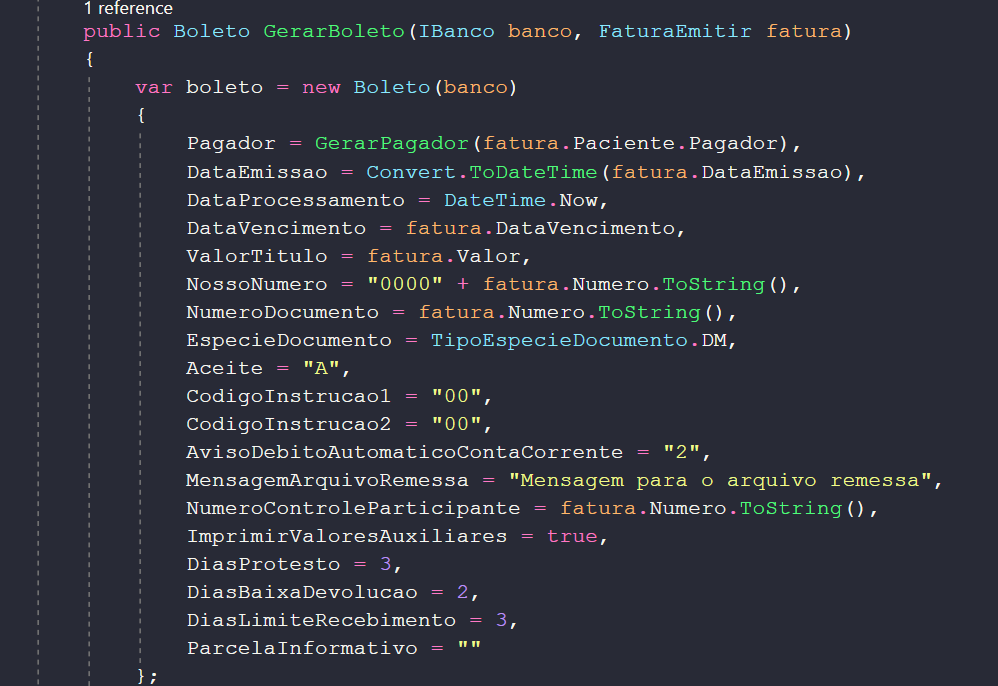The width and height of the screenshot is (998, 686).
Task: Select the IBanco interface type
Action: 456,31
